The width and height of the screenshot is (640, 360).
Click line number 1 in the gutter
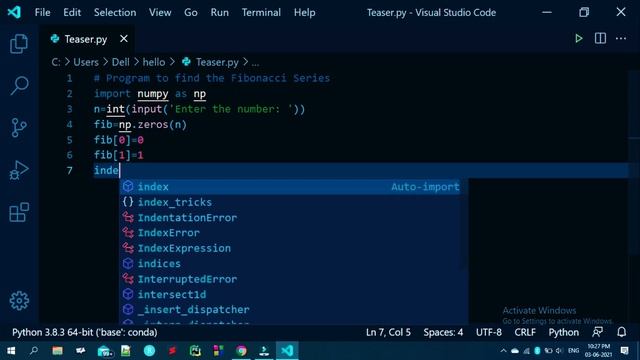pos(69,78)
